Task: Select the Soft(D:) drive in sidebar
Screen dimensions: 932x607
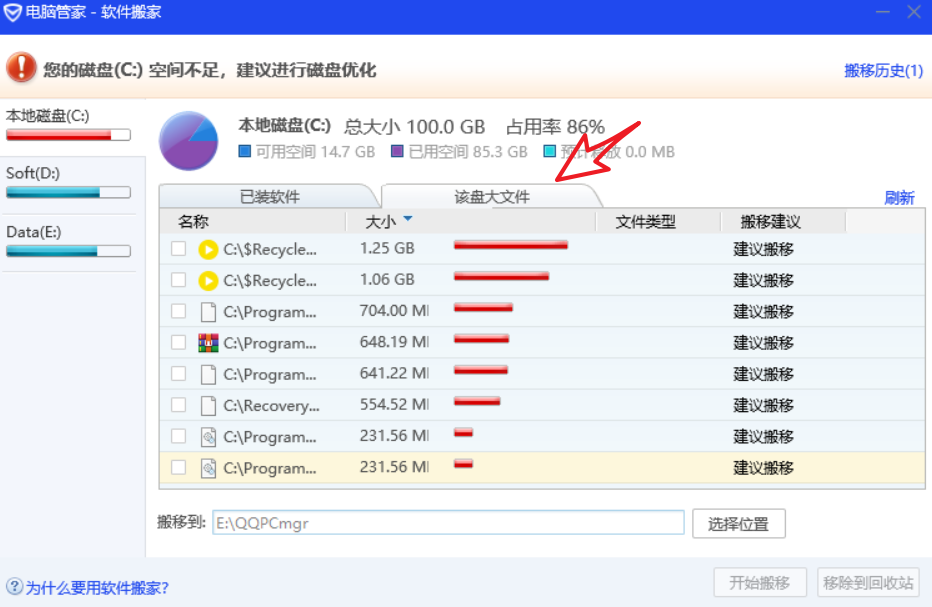Action: pyautogui.click(x=68, y=184)
